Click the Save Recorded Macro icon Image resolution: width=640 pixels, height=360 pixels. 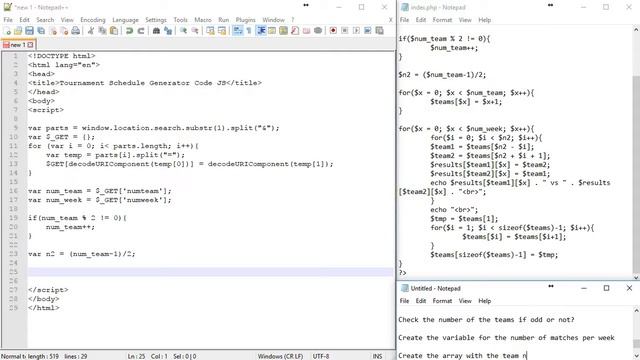pyautogui.click(x=379, y=31)
